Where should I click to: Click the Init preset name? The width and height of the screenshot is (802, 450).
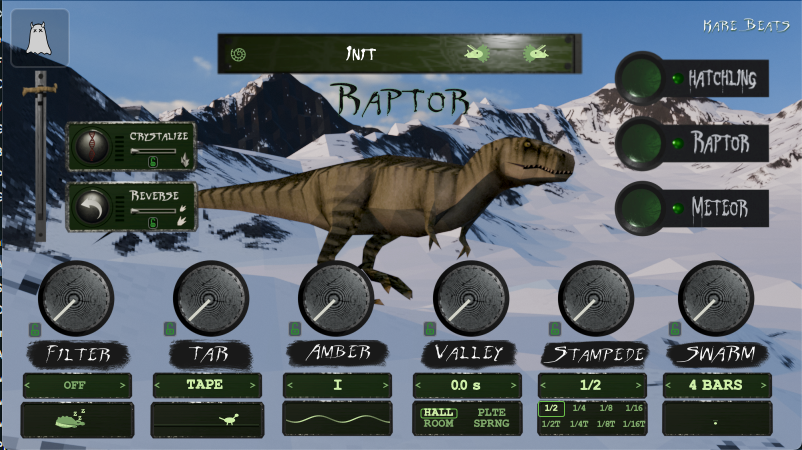tap(361, 54)
